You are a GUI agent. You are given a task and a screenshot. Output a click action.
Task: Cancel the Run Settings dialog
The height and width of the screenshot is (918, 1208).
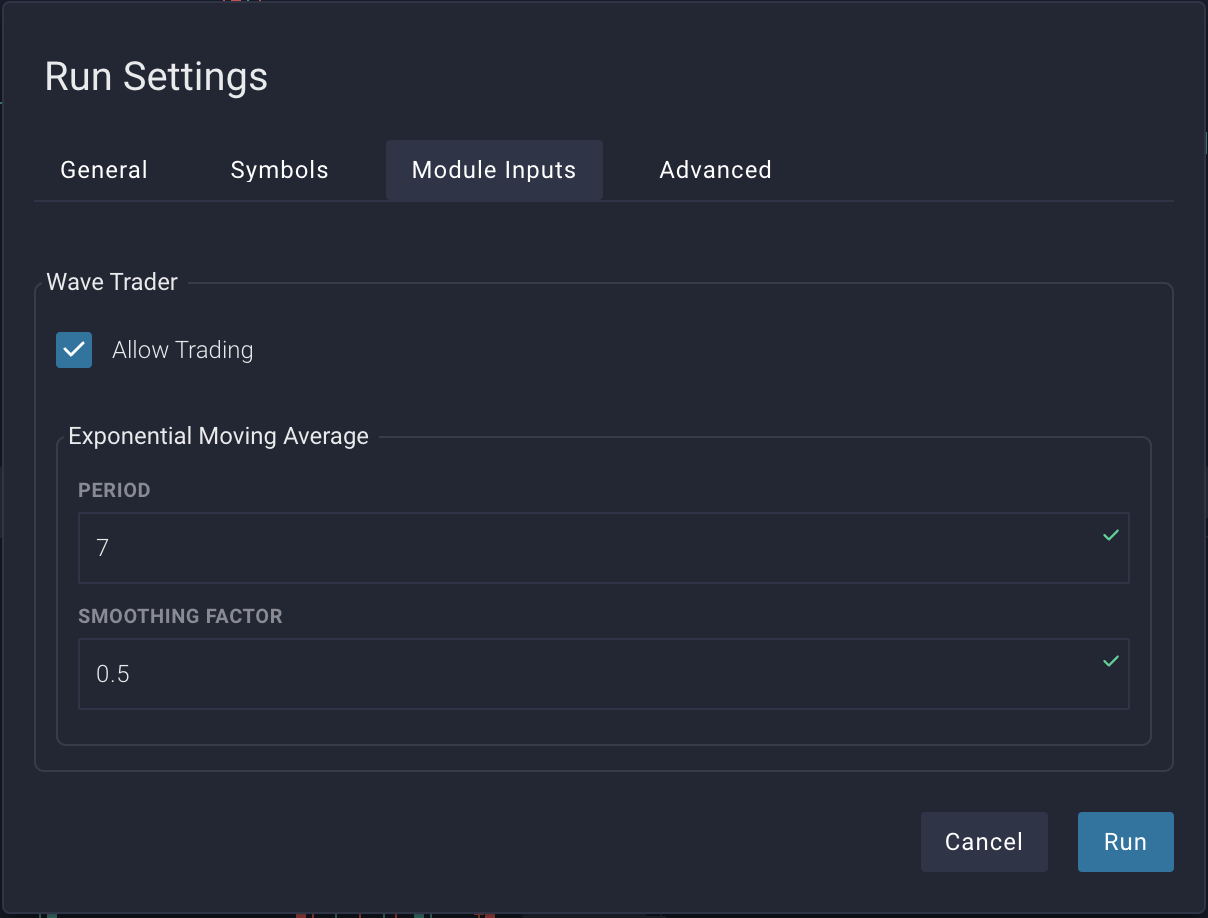pos(983,842)
